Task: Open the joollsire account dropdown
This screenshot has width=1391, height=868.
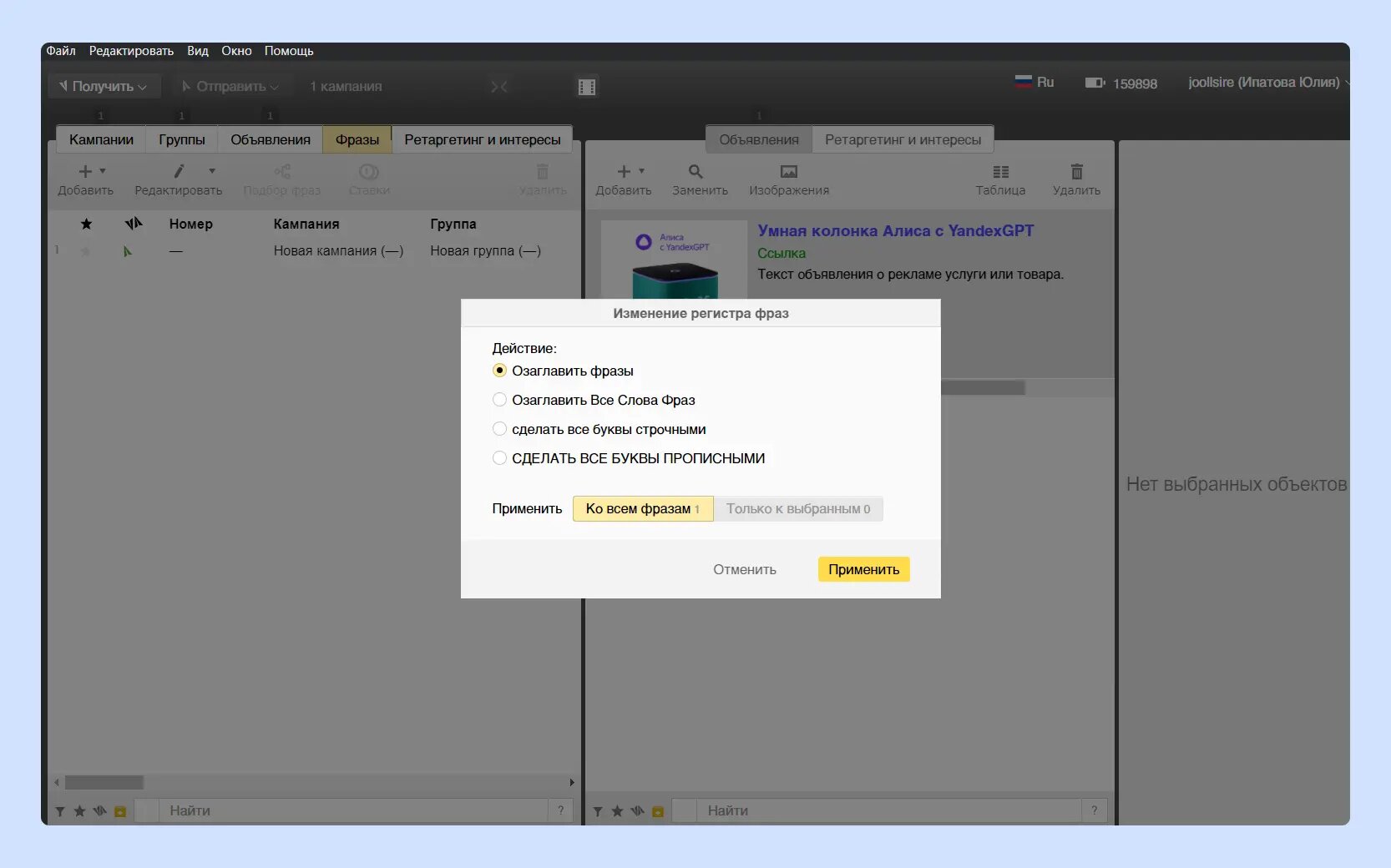Action: 1267,83
